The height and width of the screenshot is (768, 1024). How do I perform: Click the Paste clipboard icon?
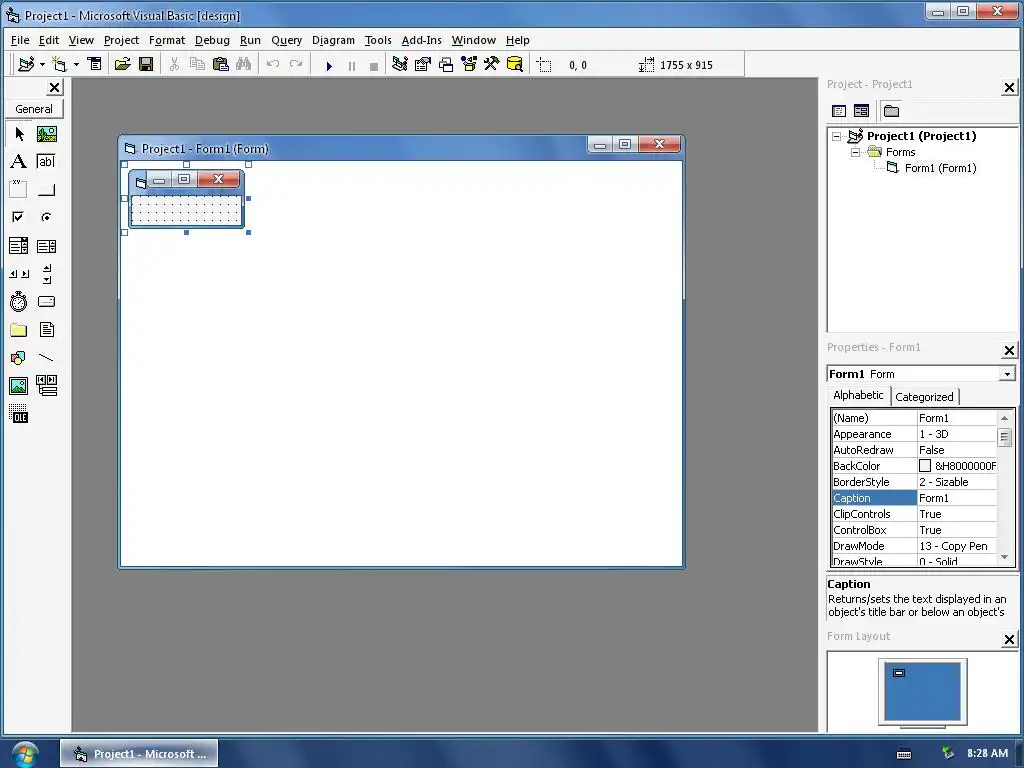coord(221,64)
